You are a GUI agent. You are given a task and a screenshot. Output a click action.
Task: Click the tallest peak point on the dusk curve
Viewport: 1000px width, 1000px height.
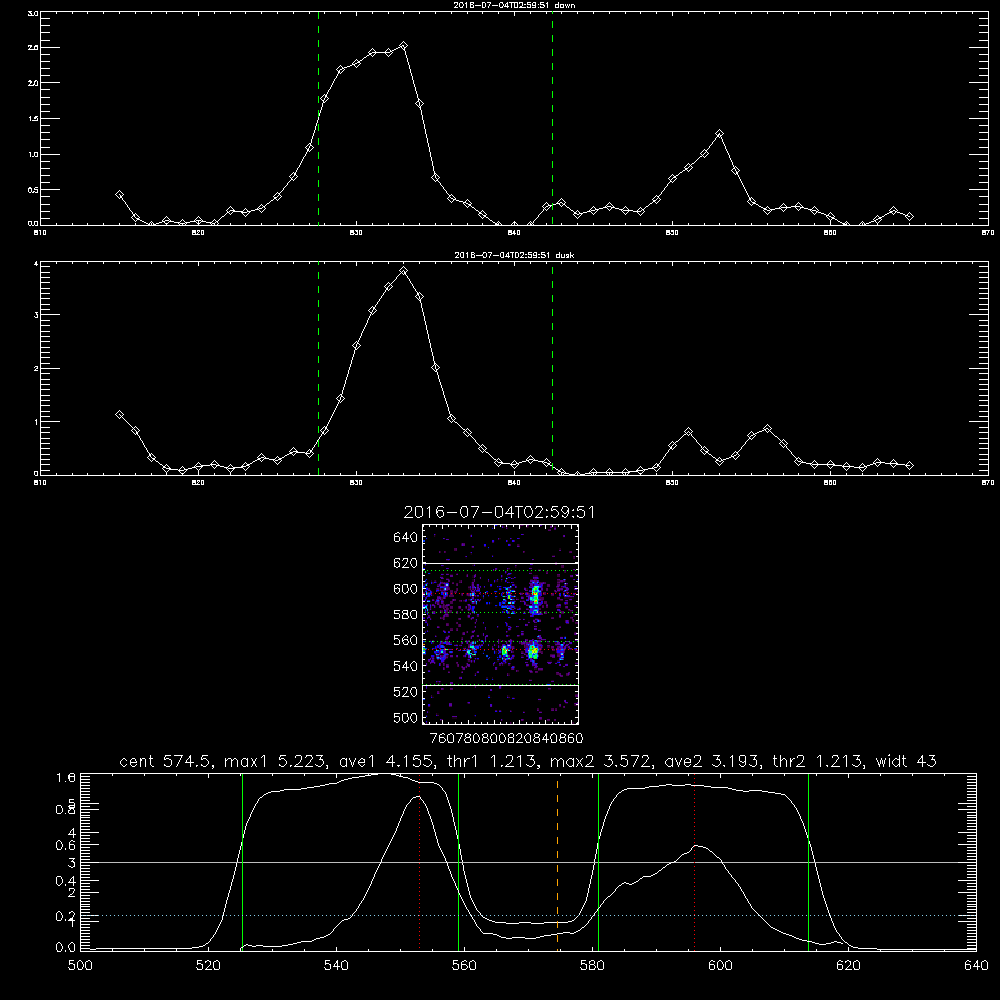[403, 270]
